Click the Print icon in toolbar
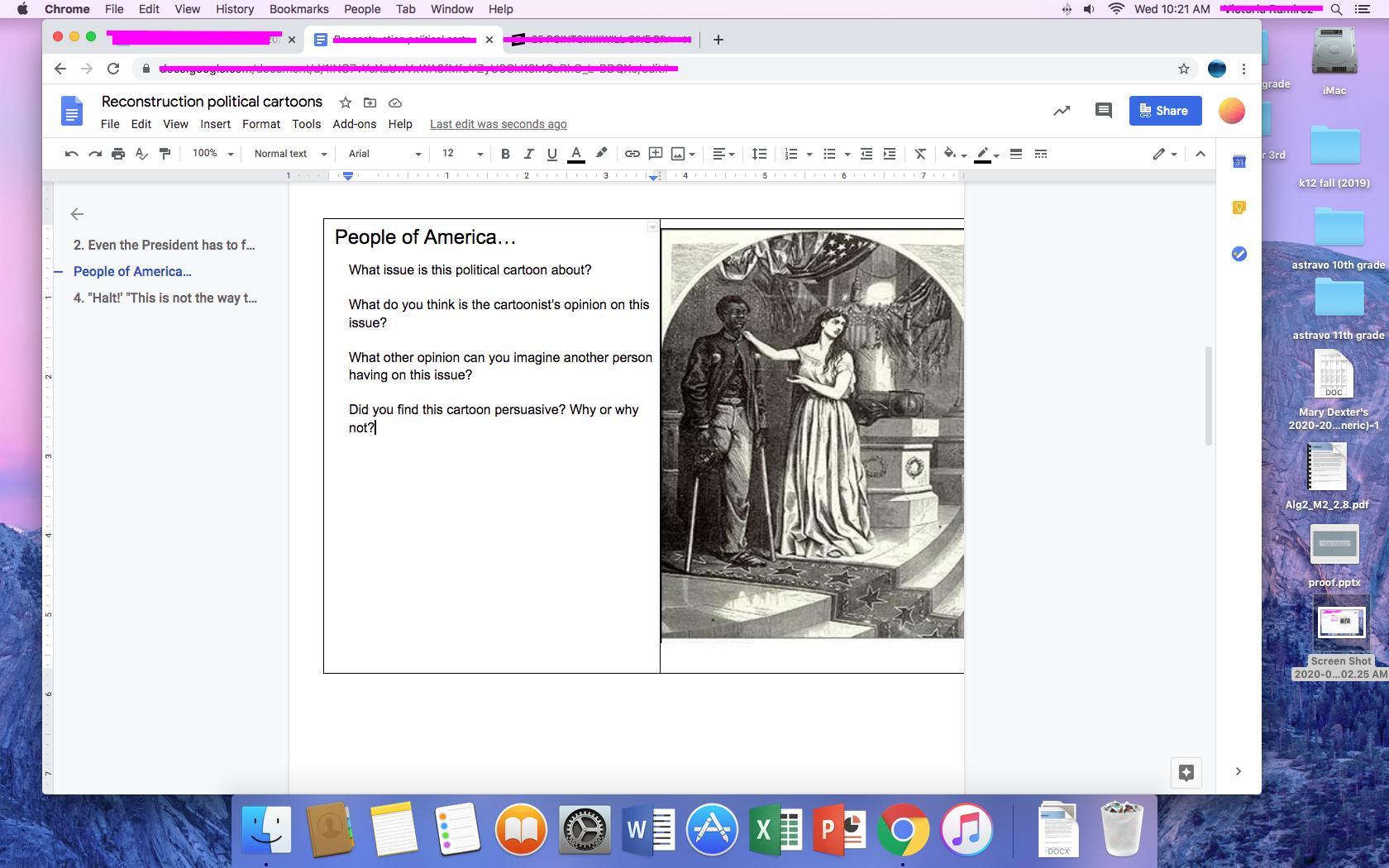Viewport: 1389px width, 868px height. [118, 154]
